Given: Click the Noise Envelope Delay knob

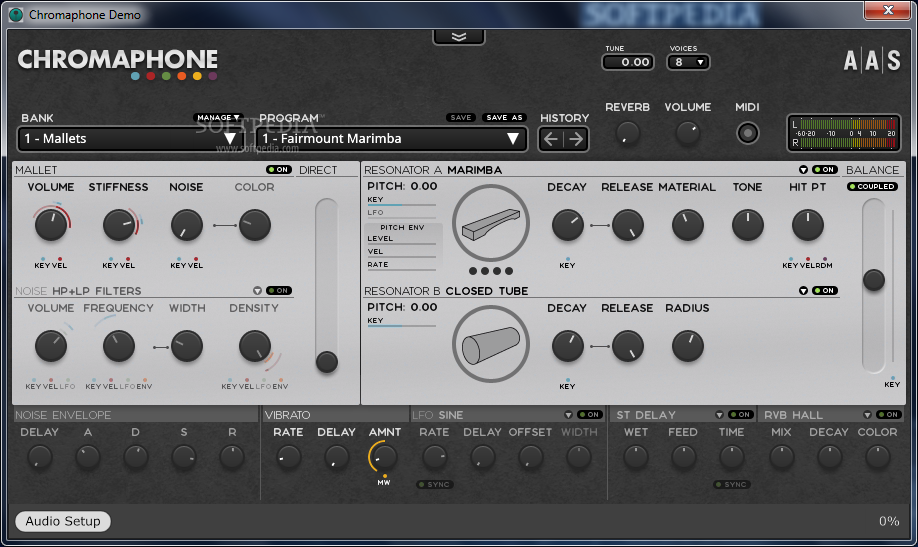Looking at the screenshot, I should [40, 457].
